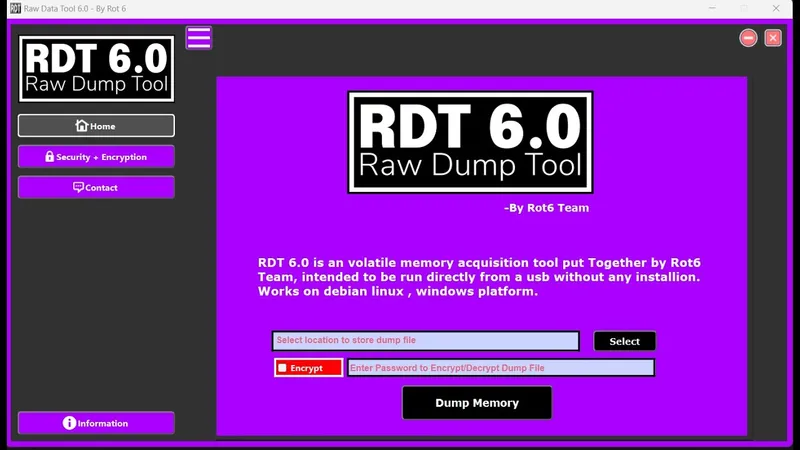Toggle the hamburger sidebar menu icon
The width and height of the screenshot is (800, 450).
tap(198, 38)
